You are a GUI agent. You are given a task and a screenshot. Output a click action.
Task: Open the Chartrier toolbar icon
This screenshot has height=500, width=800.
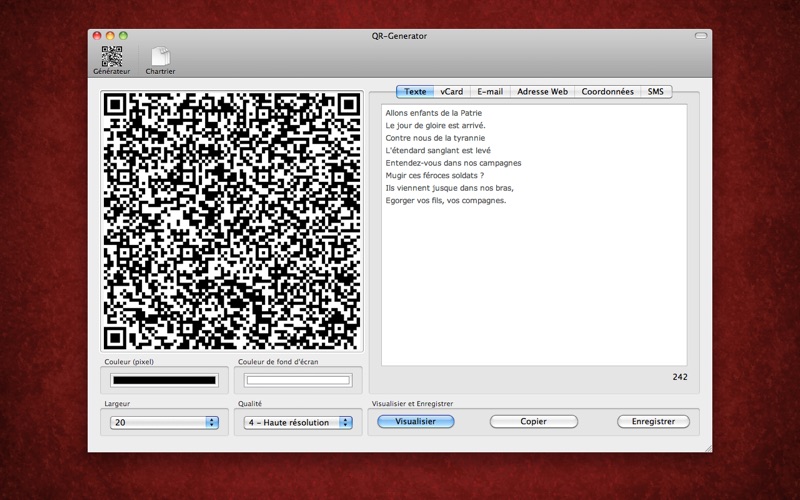pyautogui.click(x=160, y=60)
